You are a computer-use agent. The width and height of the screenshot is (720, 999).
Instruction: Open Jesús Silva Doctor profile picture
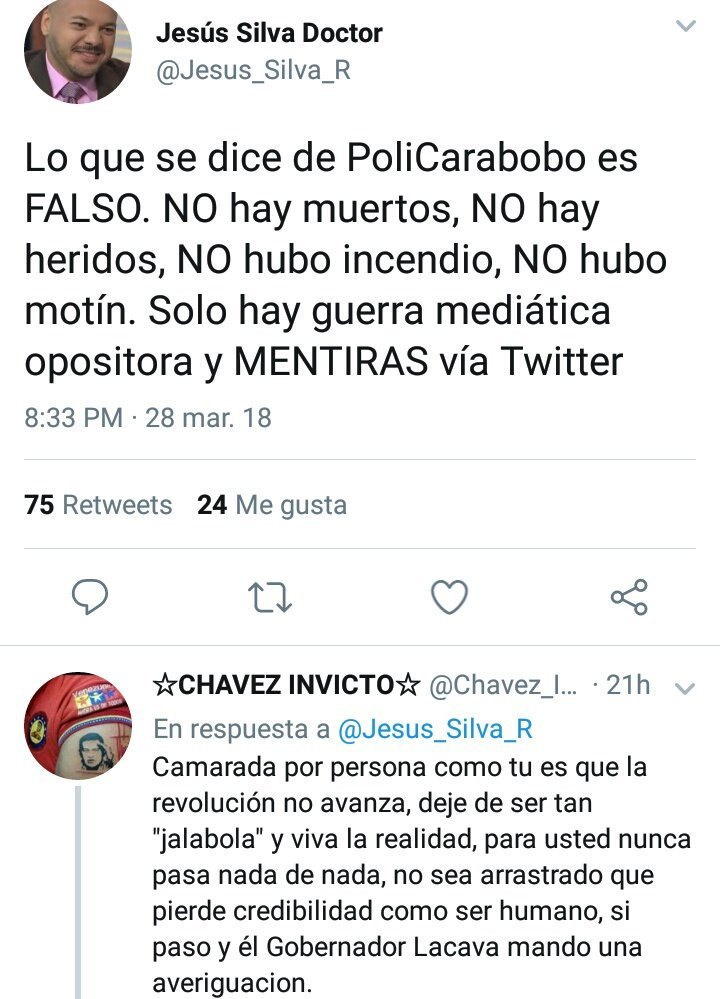tap(78, 51)
